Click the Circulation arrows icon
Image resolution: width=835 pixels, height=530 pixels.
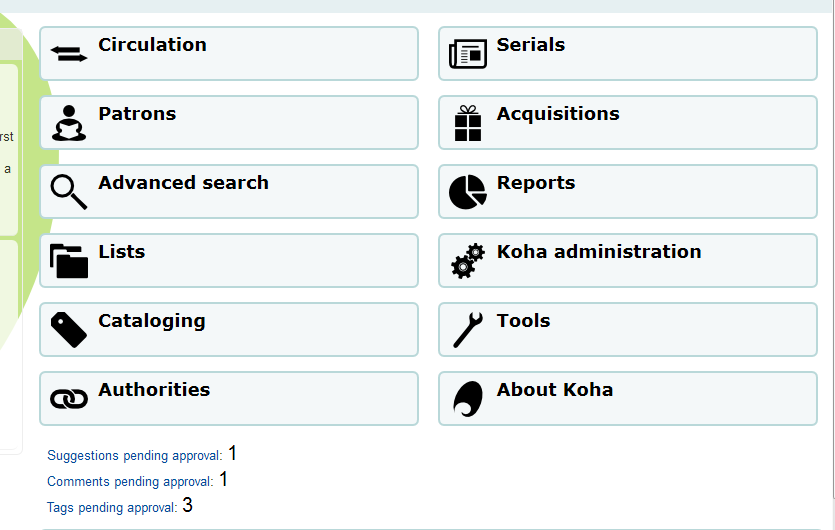tap(69, 54)
